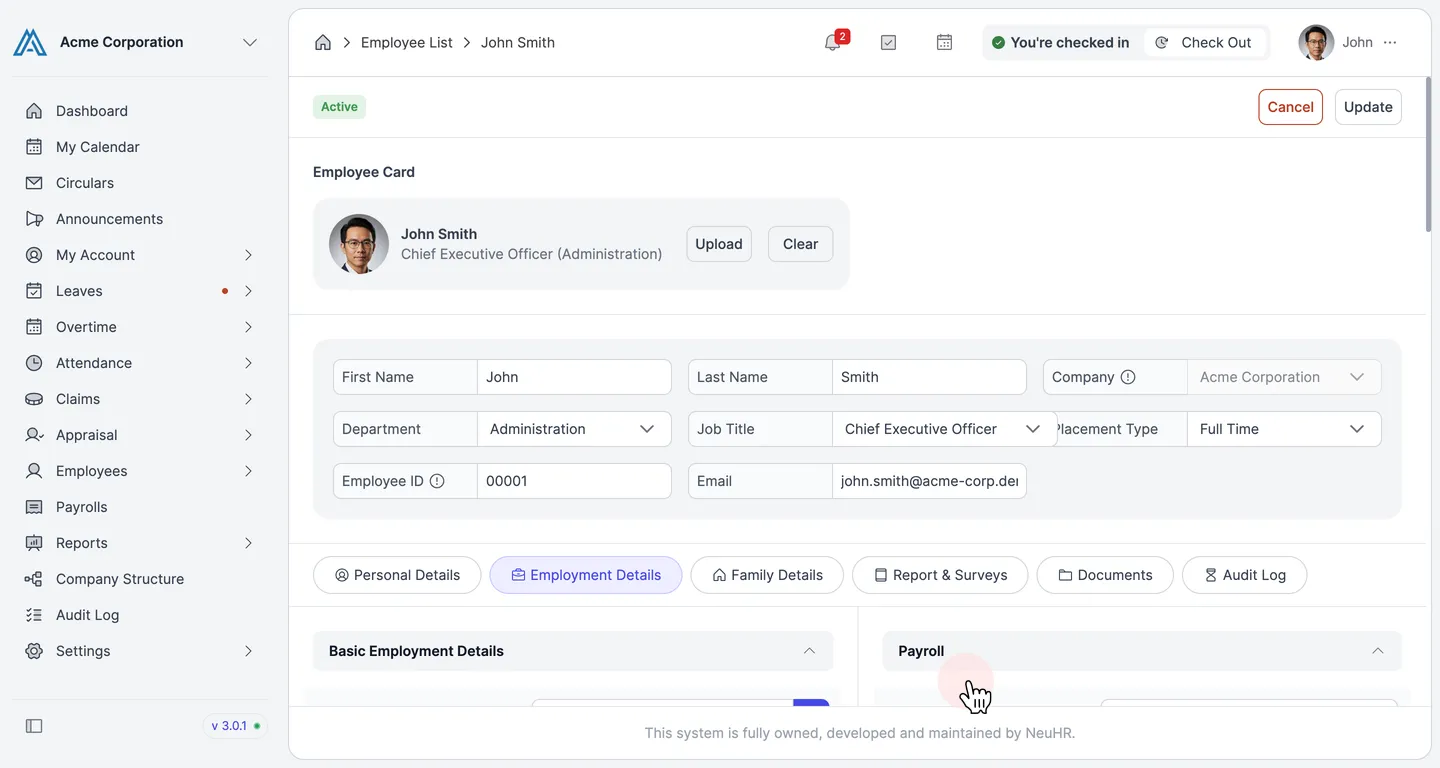Click the Update button
The width and height of the screenshot is (1440, 768).
(x=1368, y=107)
